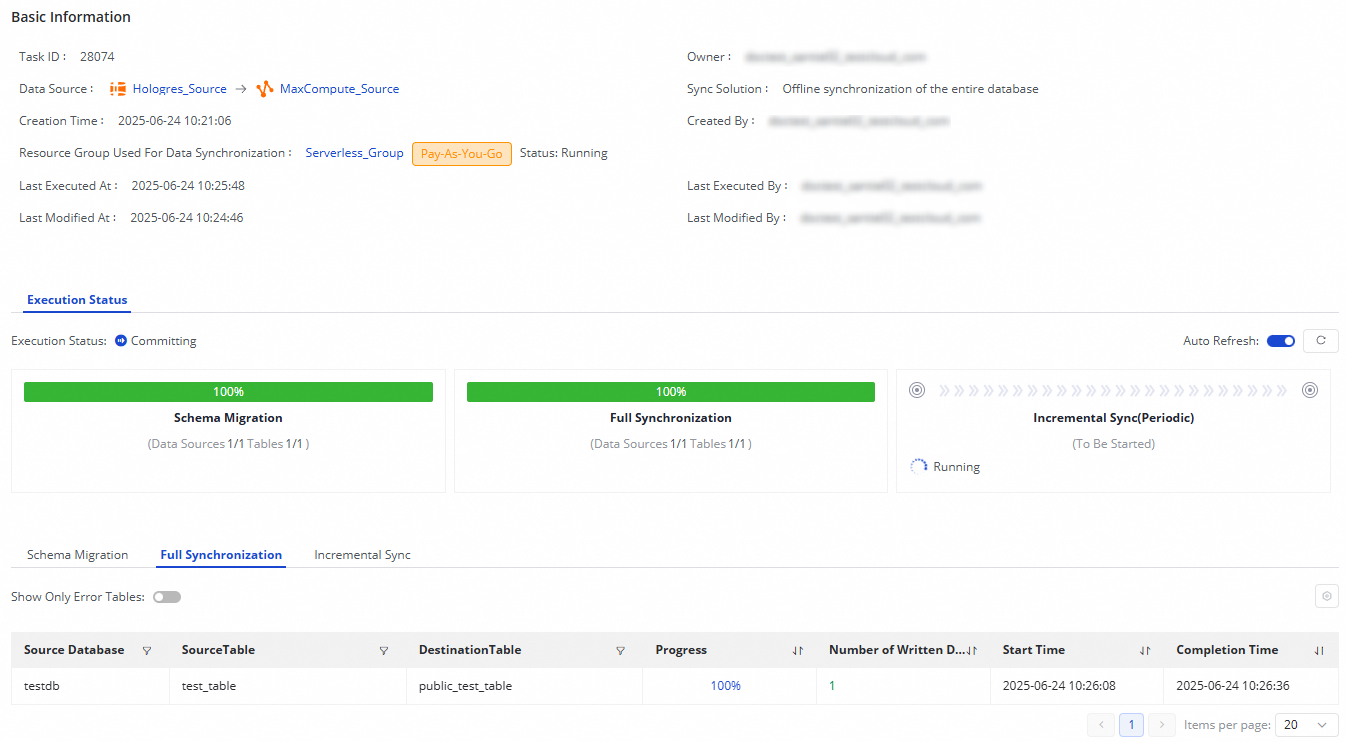This screenshot has width=1346, height=742.
Task: Open the table settings gear icon
Action: click(1326, 595)
